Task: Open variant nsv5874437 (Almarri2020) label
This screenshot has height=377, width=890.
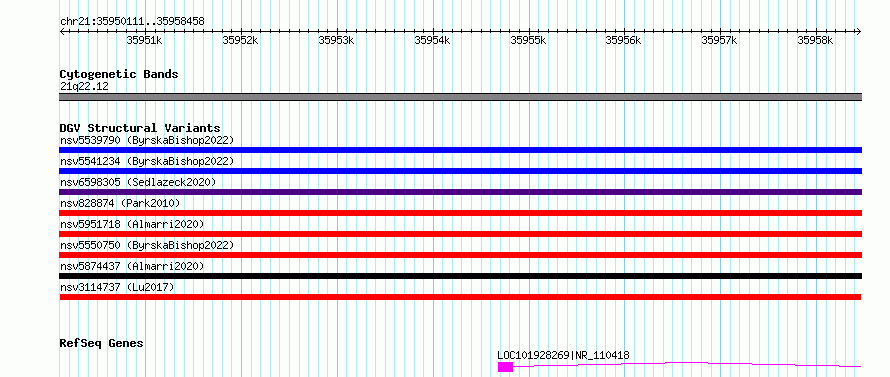Action: (x=132, y=266)
